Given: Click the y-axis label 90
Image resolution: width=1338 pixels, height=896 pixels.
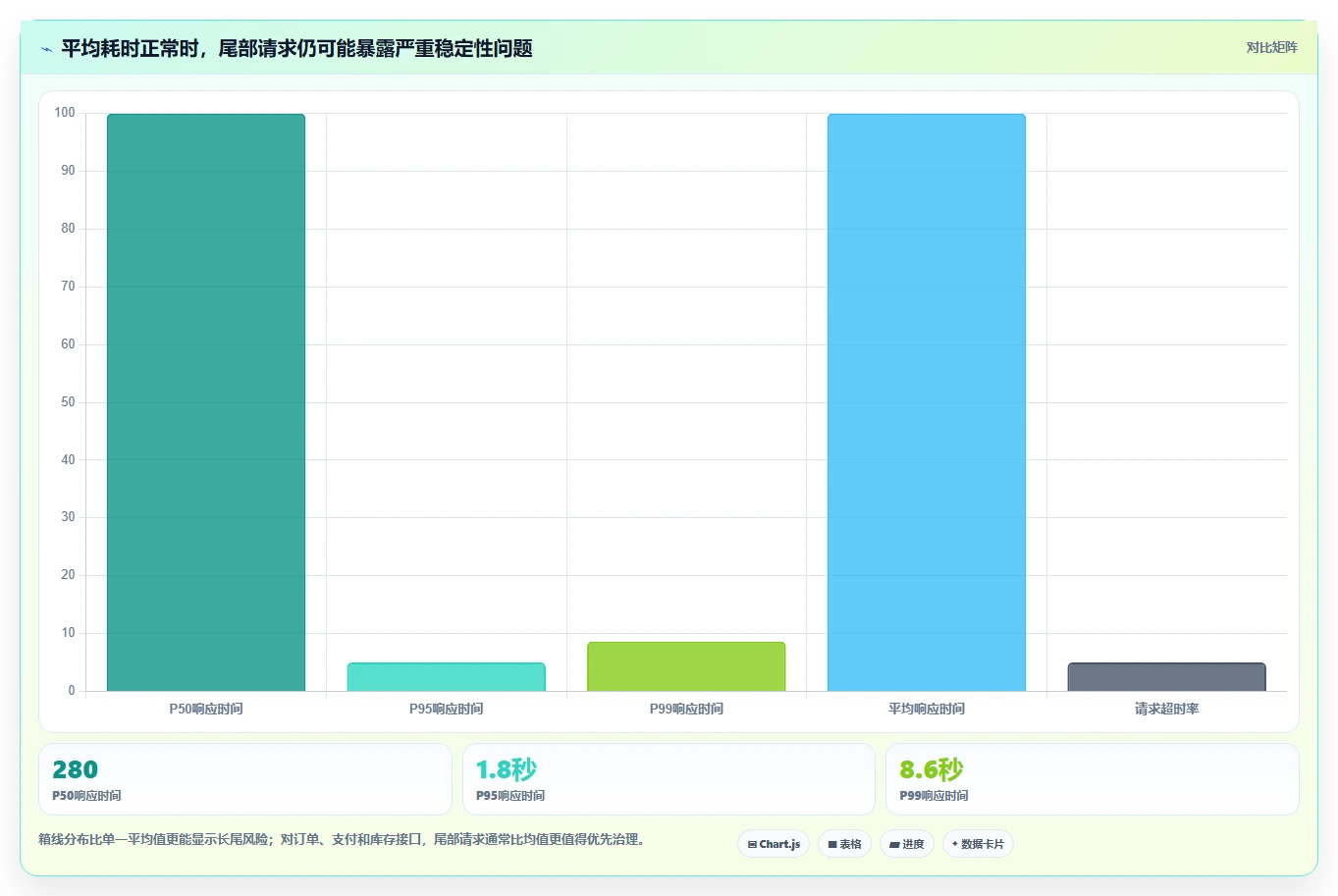Looking at the screenshot, I should (68, 171).
